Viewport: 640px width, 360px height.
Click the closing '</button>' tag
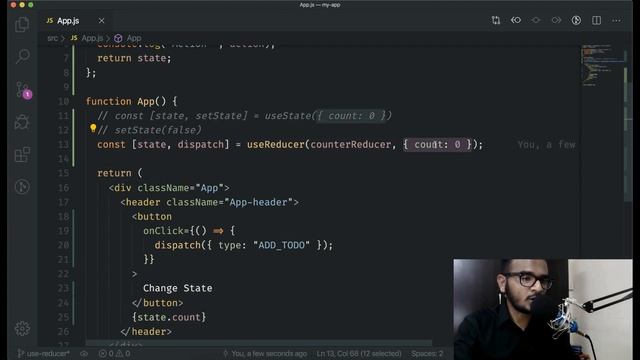point(158,303)
